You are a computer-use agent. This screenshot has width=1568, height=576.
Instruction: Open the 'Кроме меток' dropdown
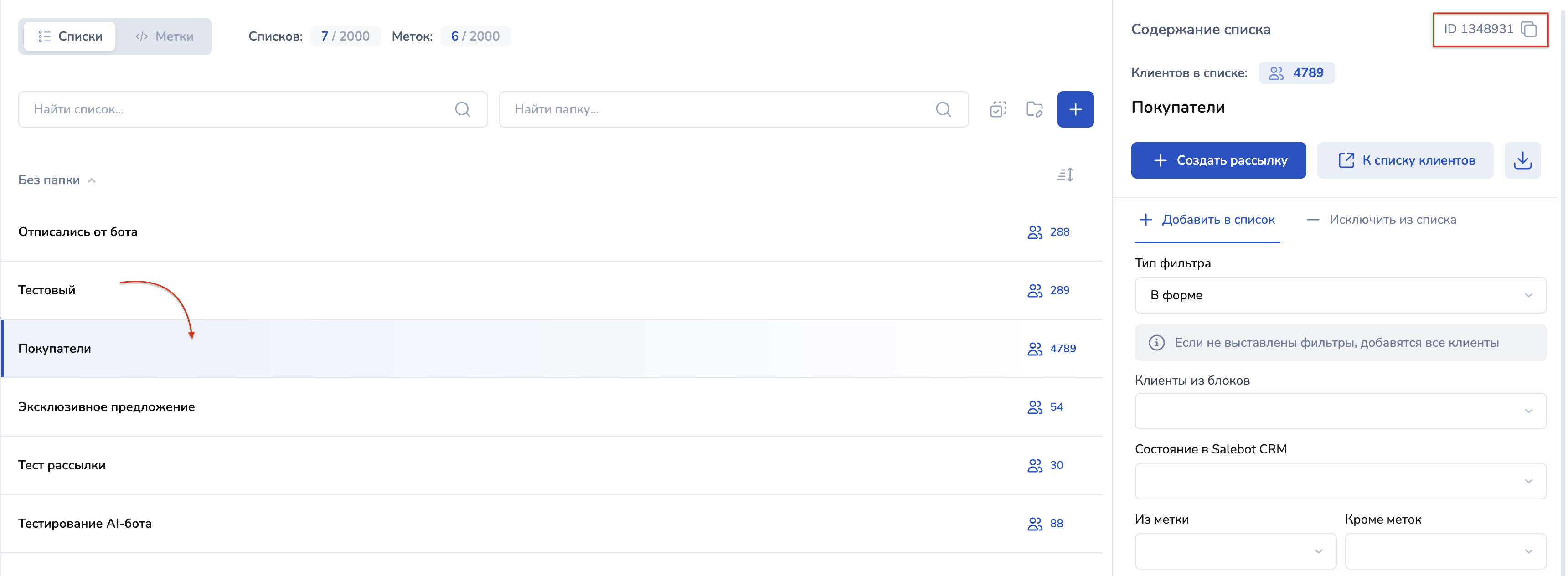coord(1445,551)
